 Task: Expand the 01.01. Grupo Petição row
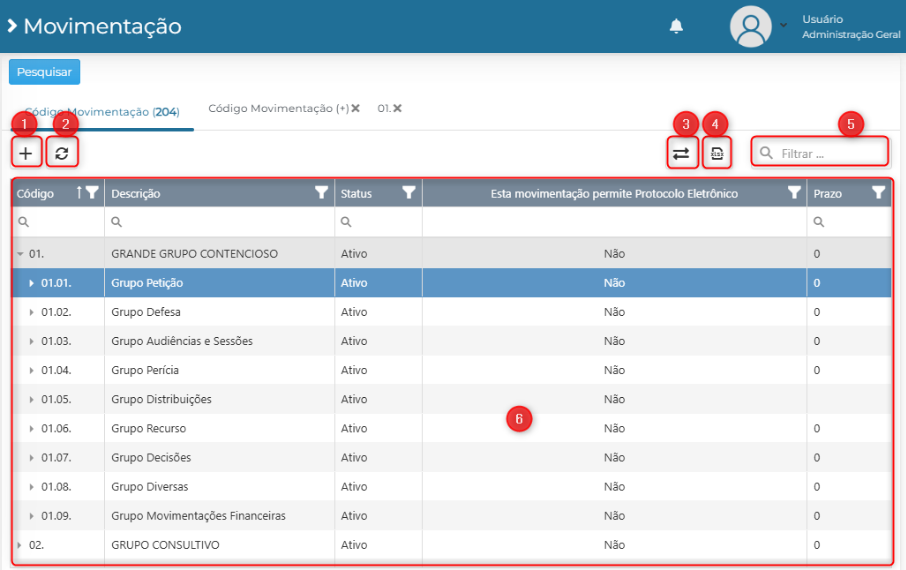pos(32,283)
